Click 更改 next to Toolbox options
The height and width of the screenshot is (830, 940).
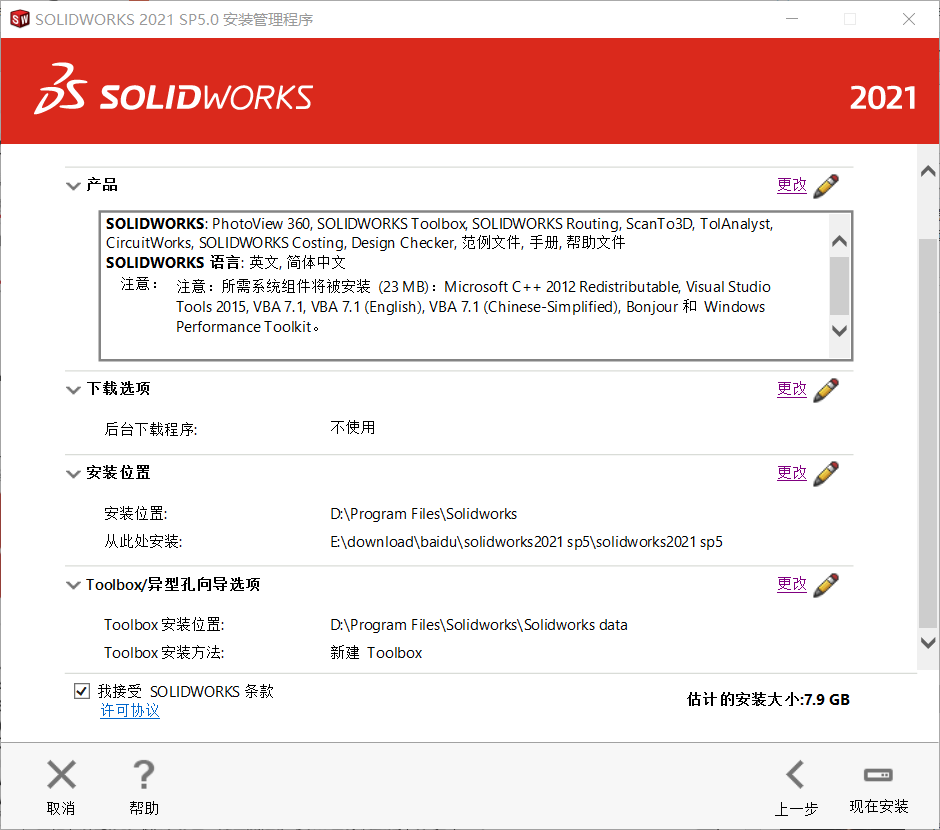[x=791, y=584]
